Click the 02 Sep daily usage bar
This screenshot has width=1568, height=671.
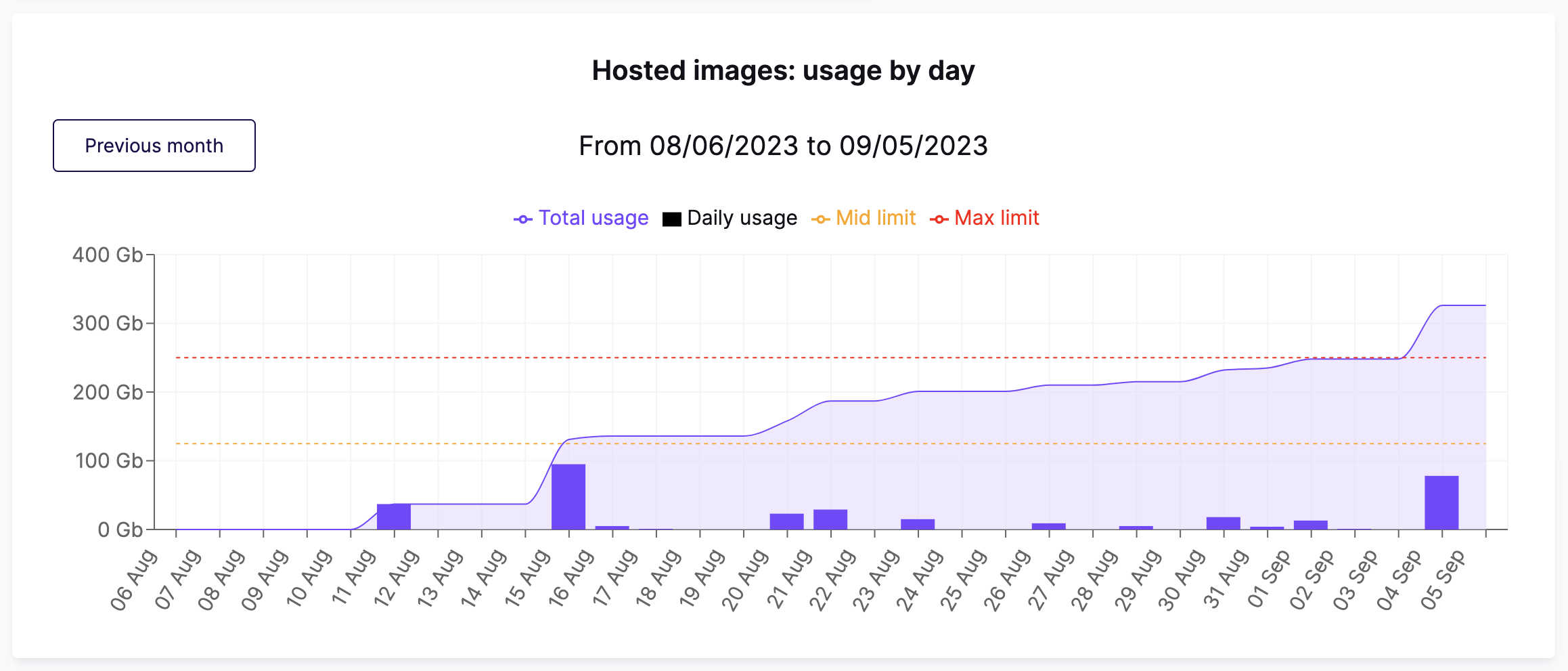(x=1311, y=525)
